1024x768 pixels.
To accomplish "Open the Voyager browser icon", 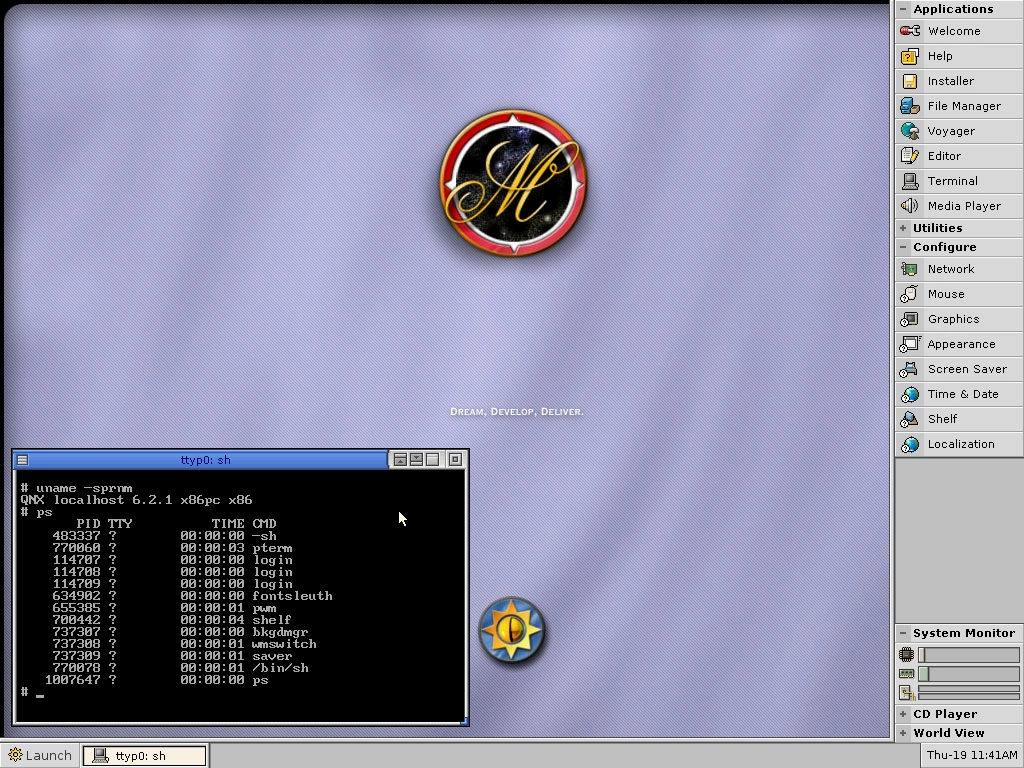I will click(910, 131).
